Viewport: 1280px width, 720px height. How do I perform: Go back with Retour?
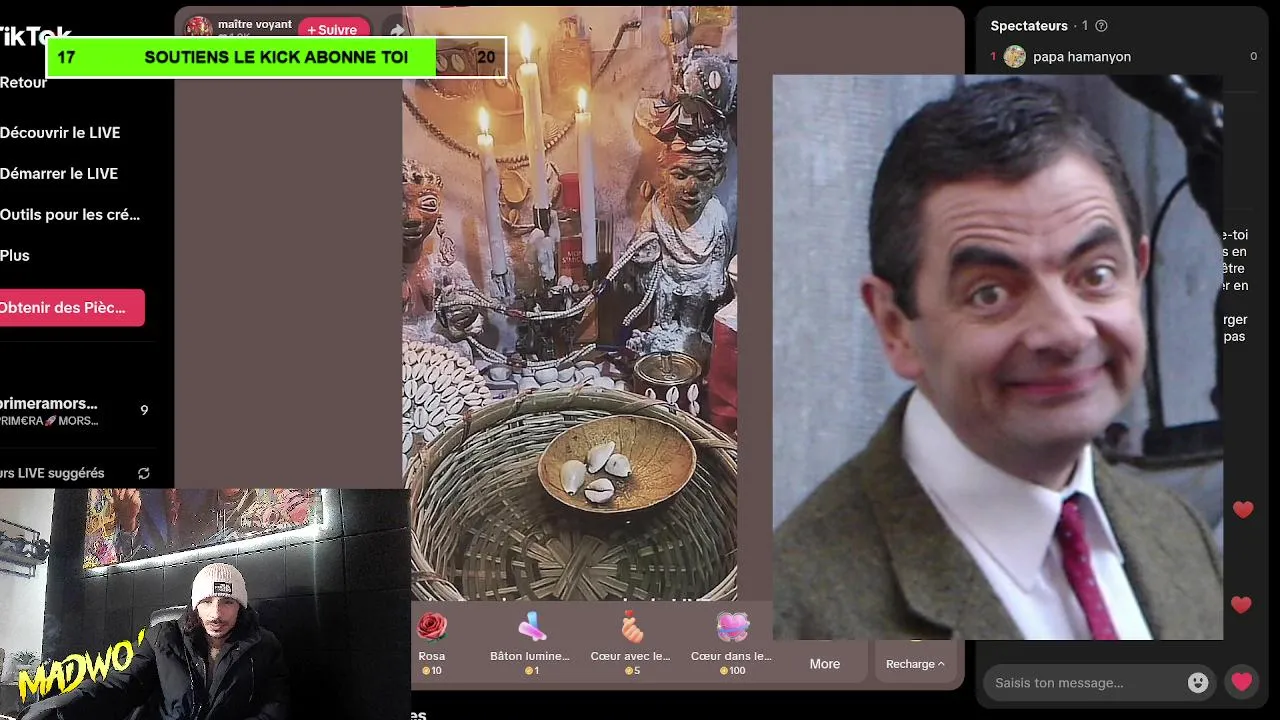[x=23, y=82]
